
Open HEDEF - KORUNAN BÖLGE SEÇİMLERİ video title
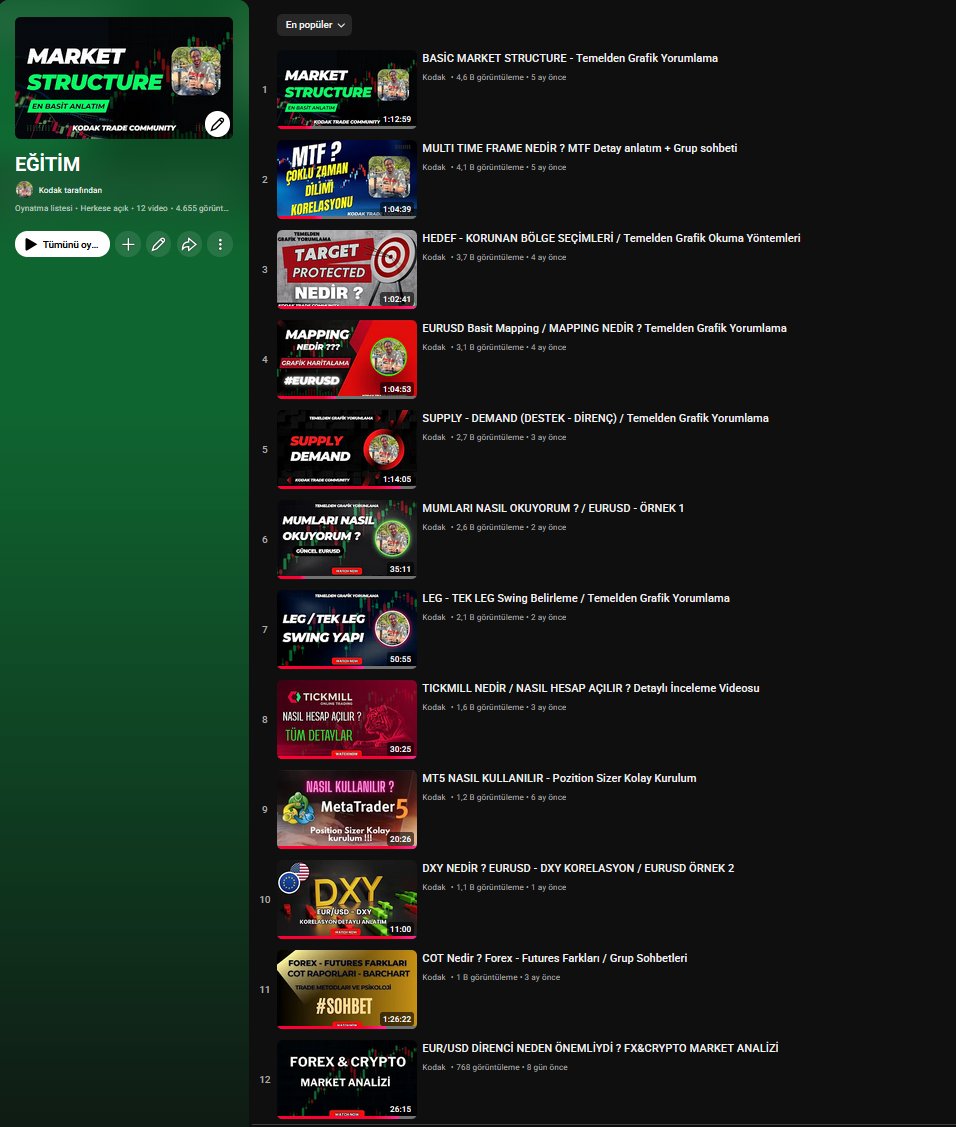(611, 238)
